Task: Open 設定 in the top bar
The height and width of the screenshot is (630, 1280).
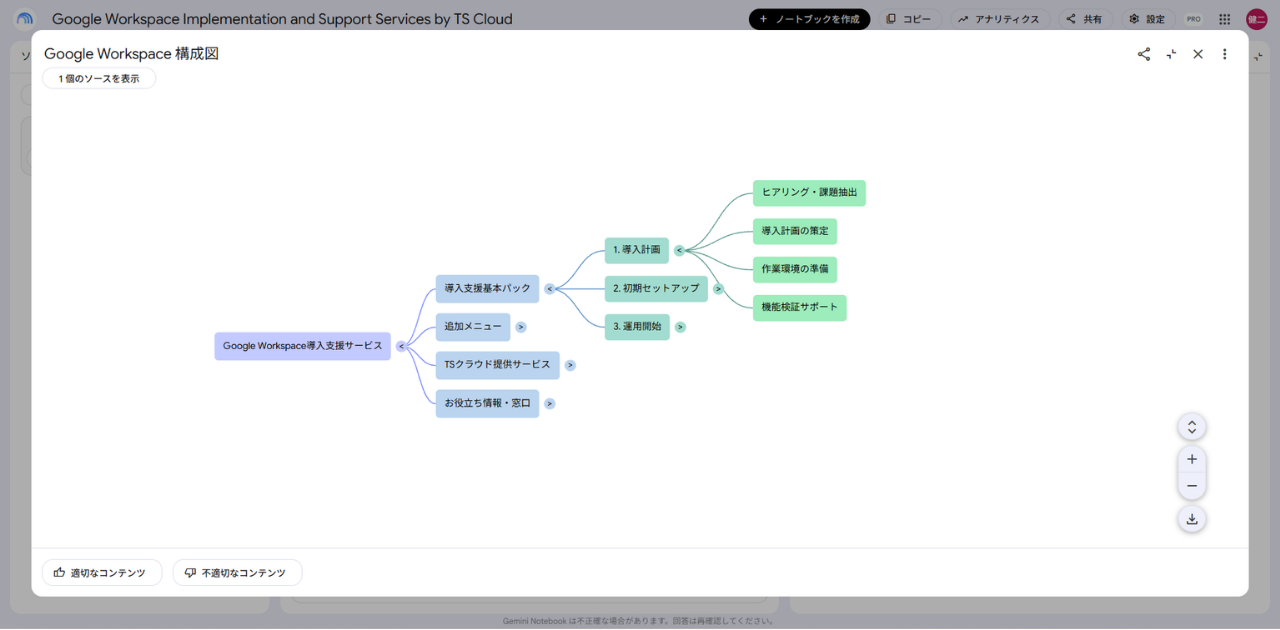Action: coord(1148,19)
